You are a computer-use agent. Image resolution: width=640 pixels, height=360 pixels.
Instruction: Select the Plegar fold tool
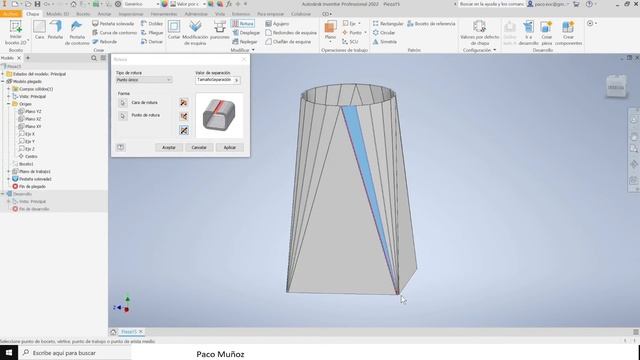tap(152, 33)
